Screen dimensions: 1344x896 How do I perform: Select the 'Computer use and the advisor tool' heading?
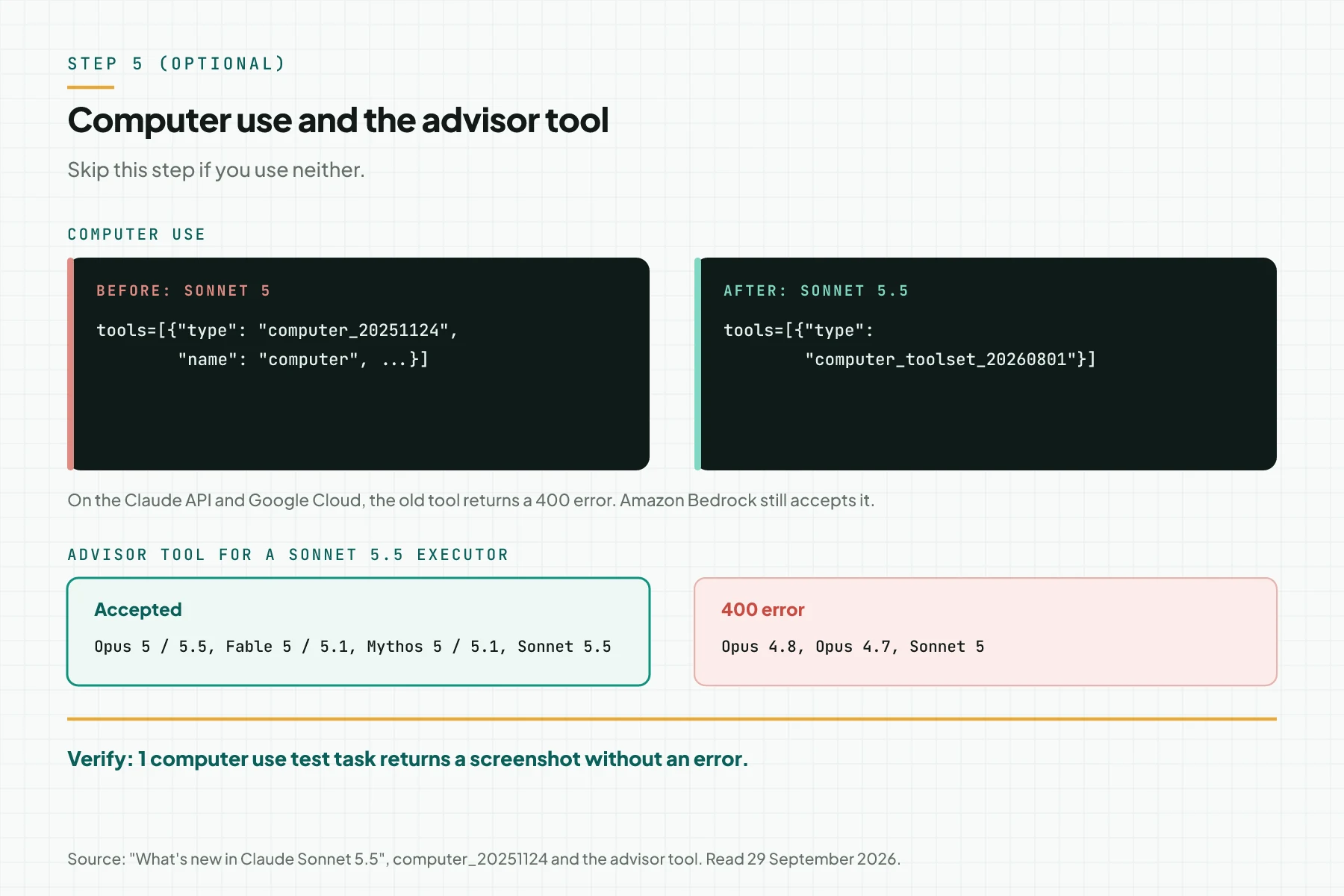pos(338,120)
